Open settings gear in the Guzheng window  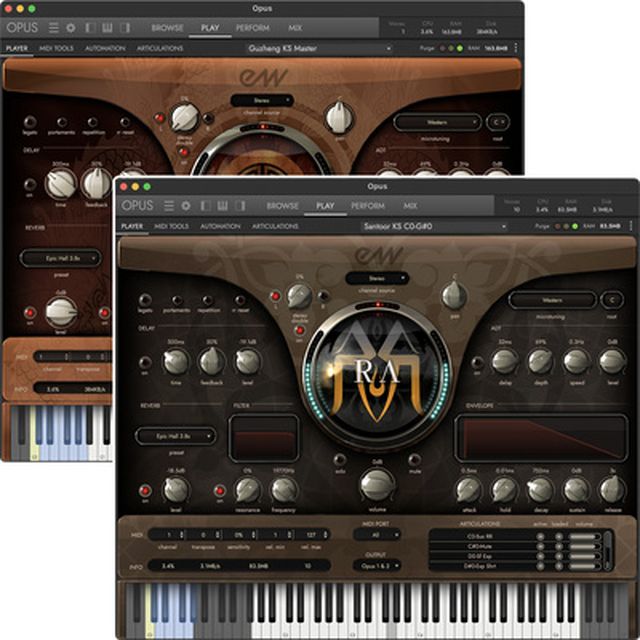pyautogui.click(x=71, y=28)
